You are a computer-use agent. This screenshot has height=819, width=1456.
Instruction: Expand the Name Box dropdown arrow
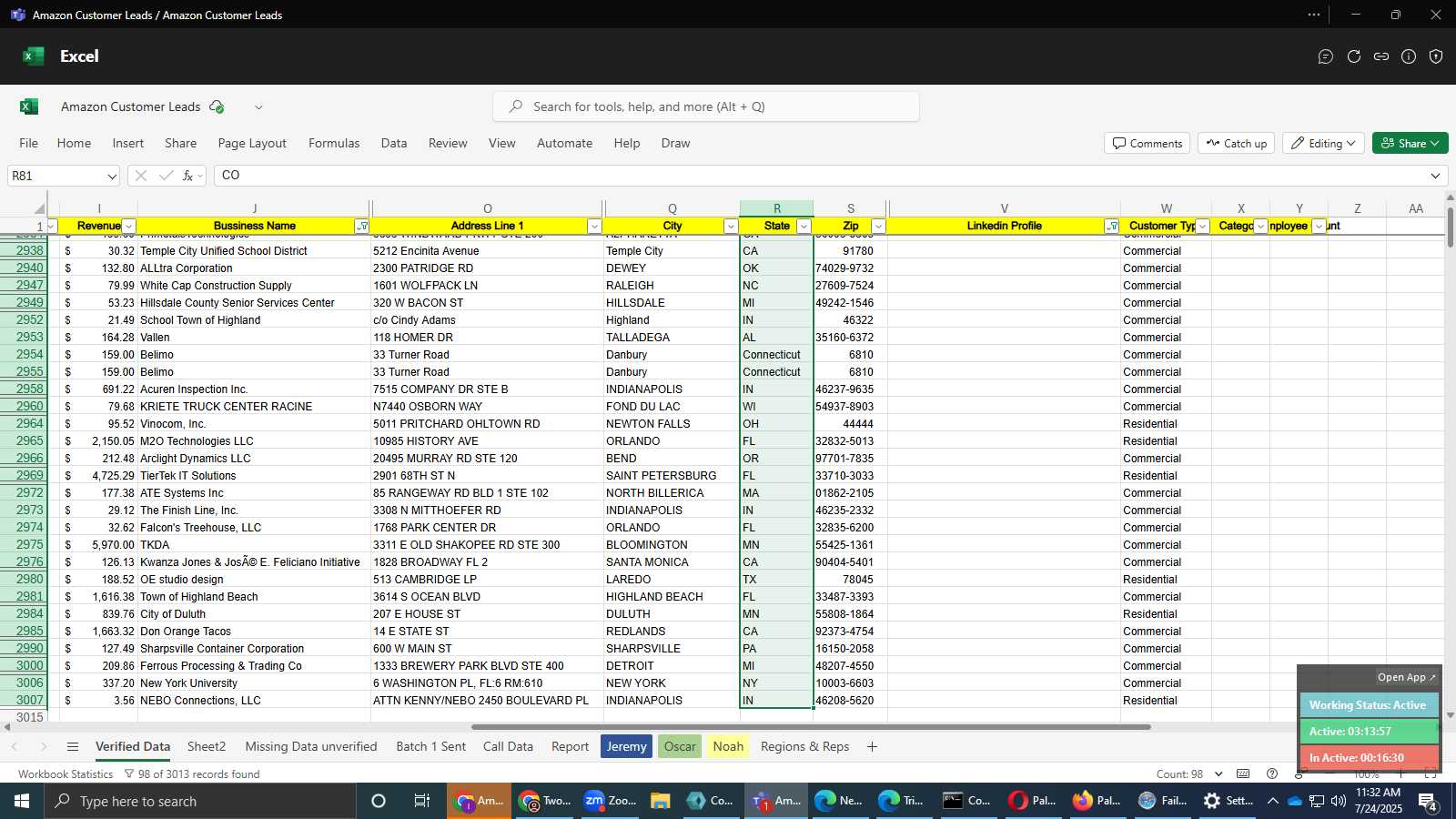coord(111,177)
